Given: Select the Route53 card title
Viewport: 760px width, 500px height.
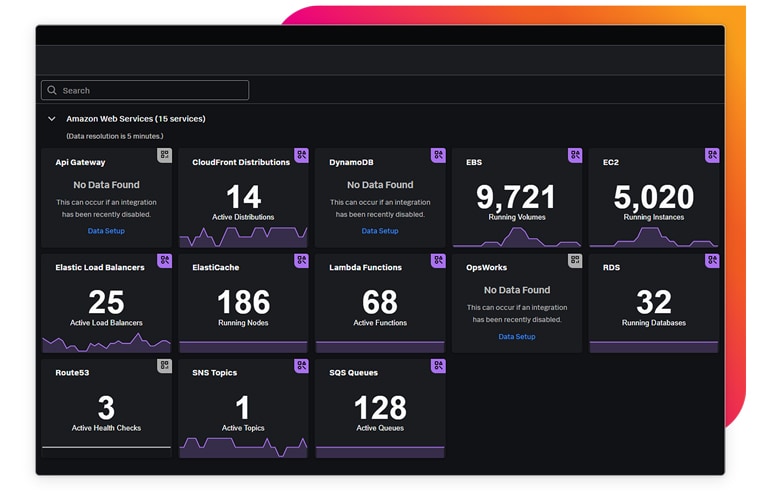Looking at the screenshot, I should coord(72,373).
